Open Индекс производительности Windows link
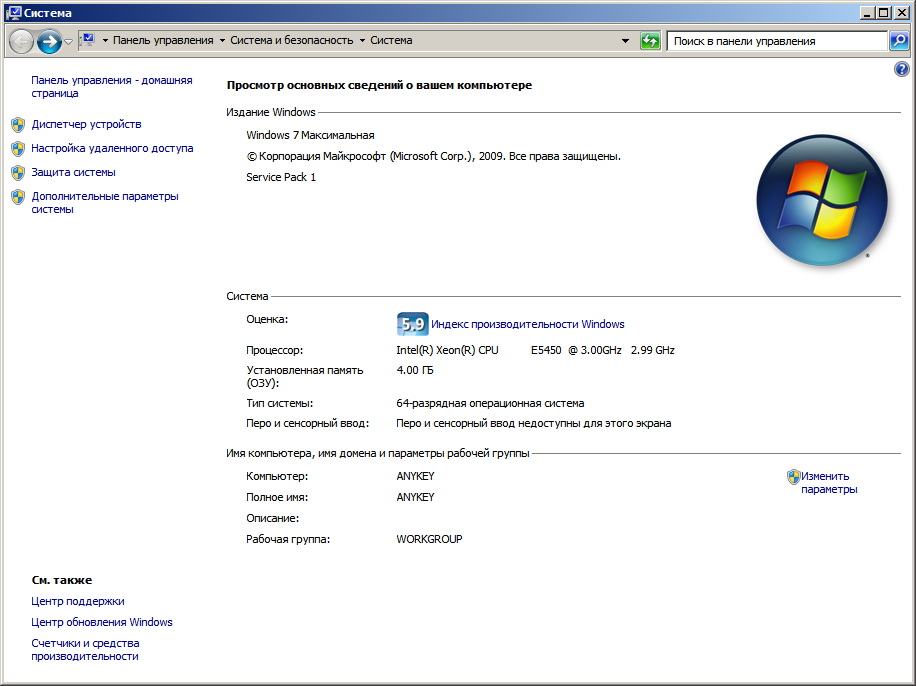The image size is (916, 686). [528, 324]
